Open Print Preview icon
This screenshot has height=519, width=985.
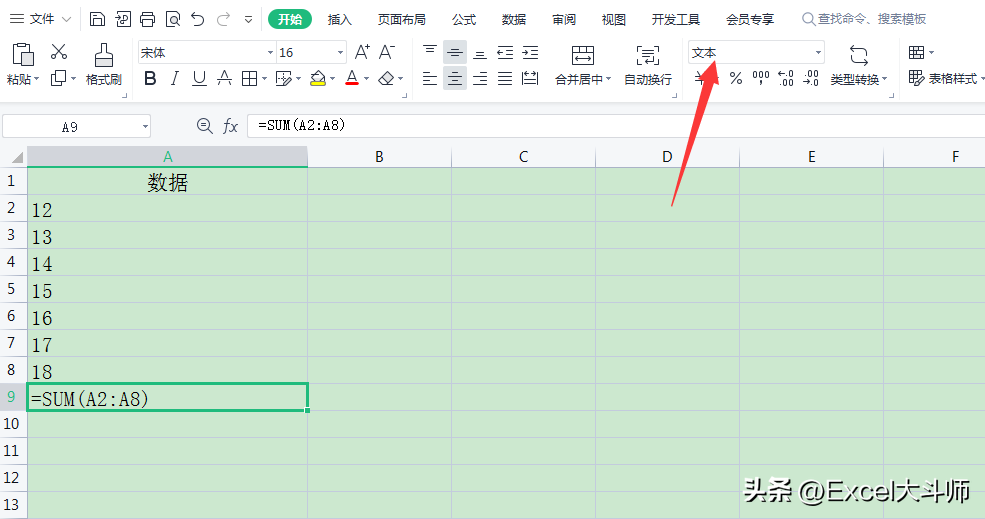coord(173,19)
